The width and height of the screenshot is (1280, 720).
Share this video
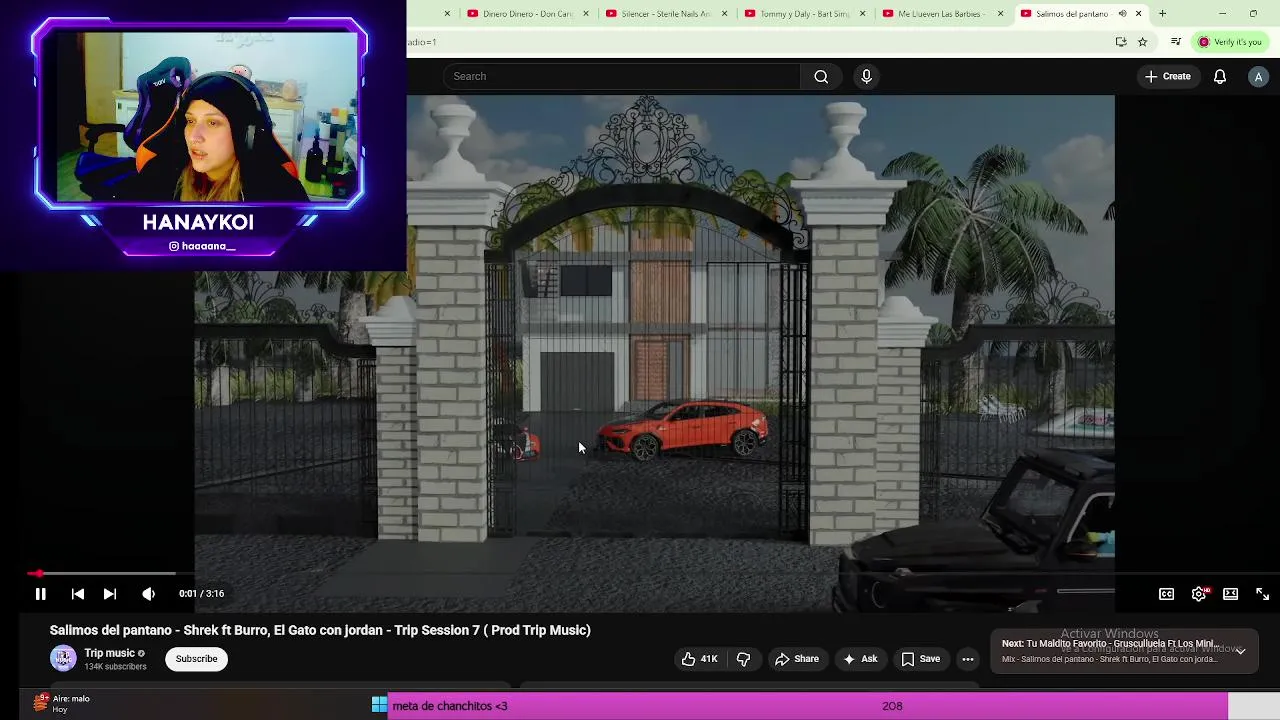[797, 659]
